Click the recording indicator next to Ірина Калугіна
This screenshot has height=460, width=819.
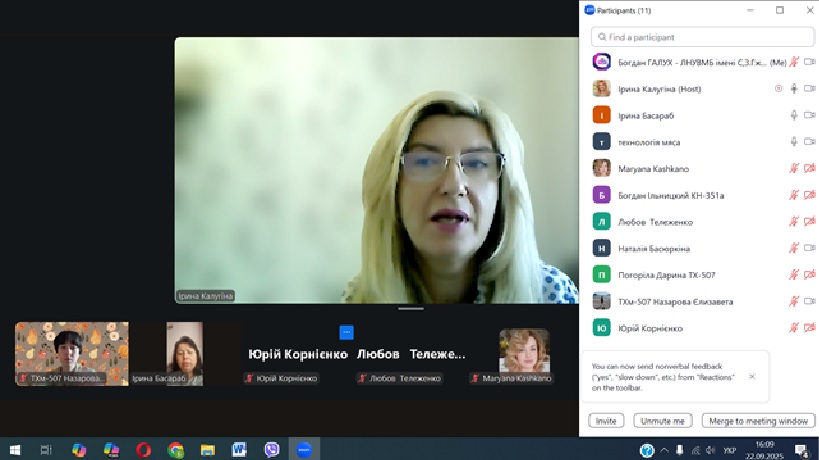pyautogui.click(x=779, y=89)
